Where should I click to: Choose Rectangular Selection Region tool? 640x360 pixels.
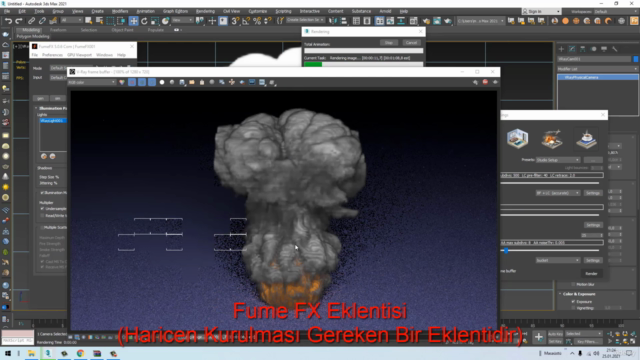point(110,21)
